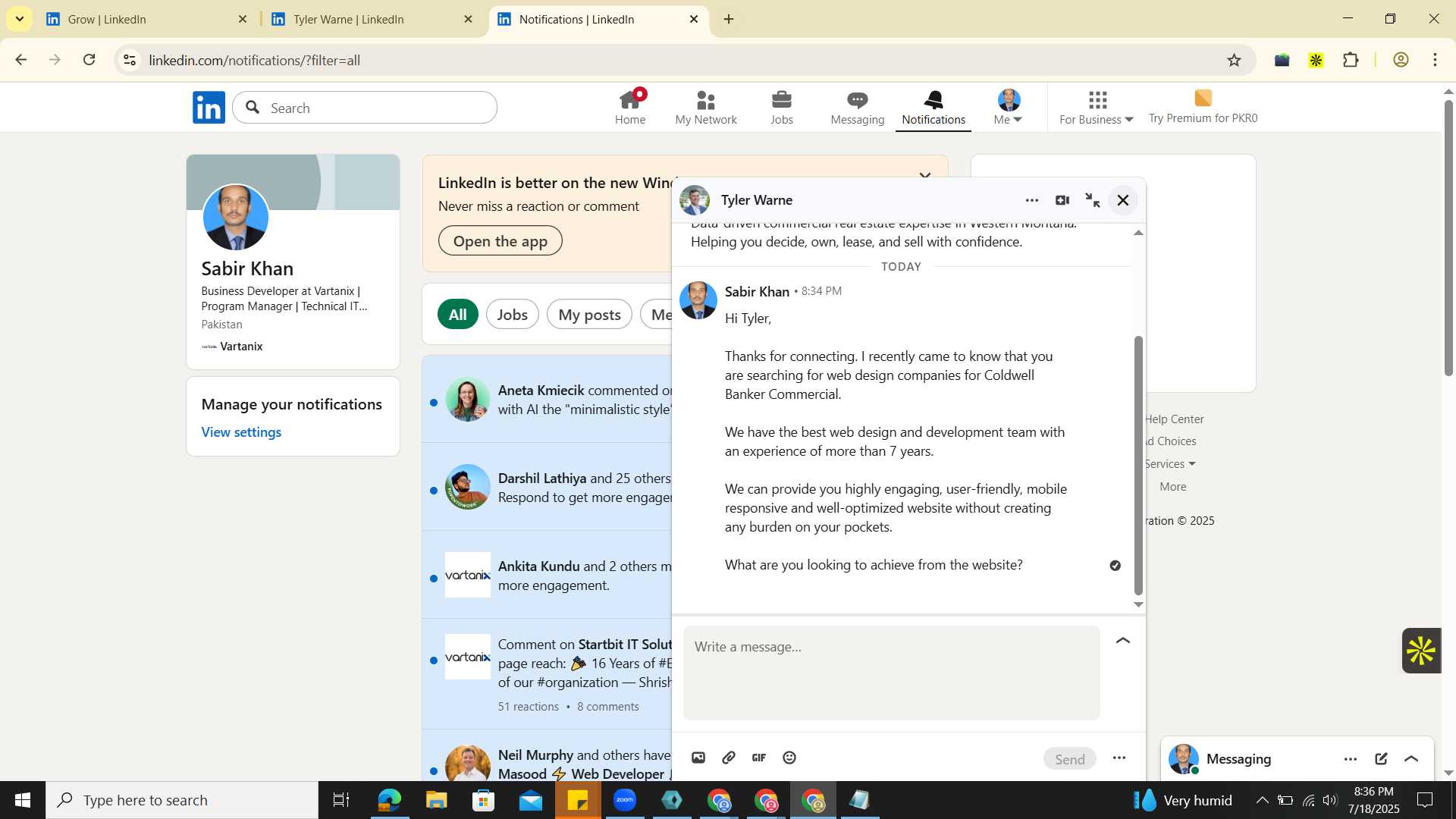Open Sabir Khan profile photo
Image resolution: width=1456 pixels, height=819 pixels.
point(236,218)
